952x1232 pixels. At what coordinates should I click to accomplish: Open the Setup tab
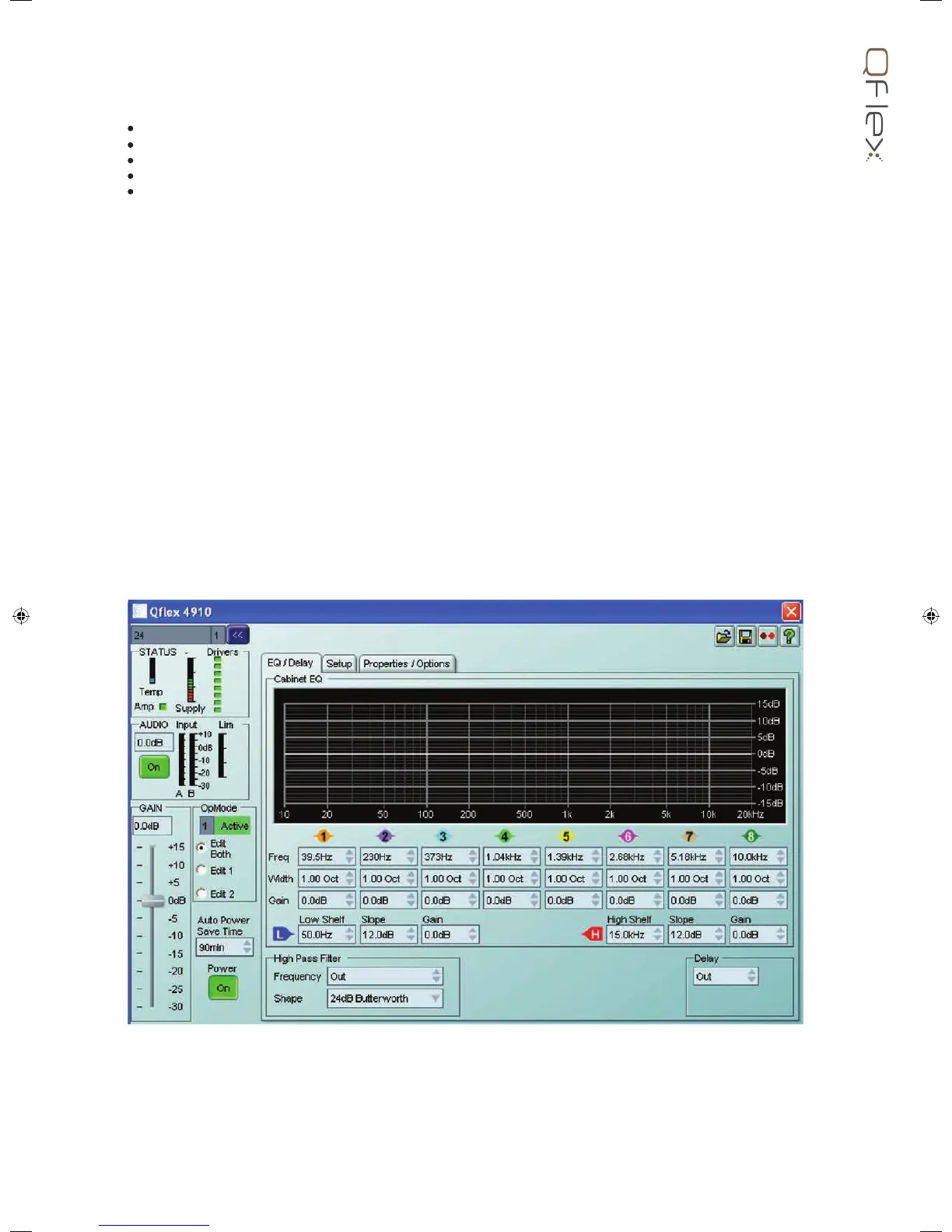point(339,663)
